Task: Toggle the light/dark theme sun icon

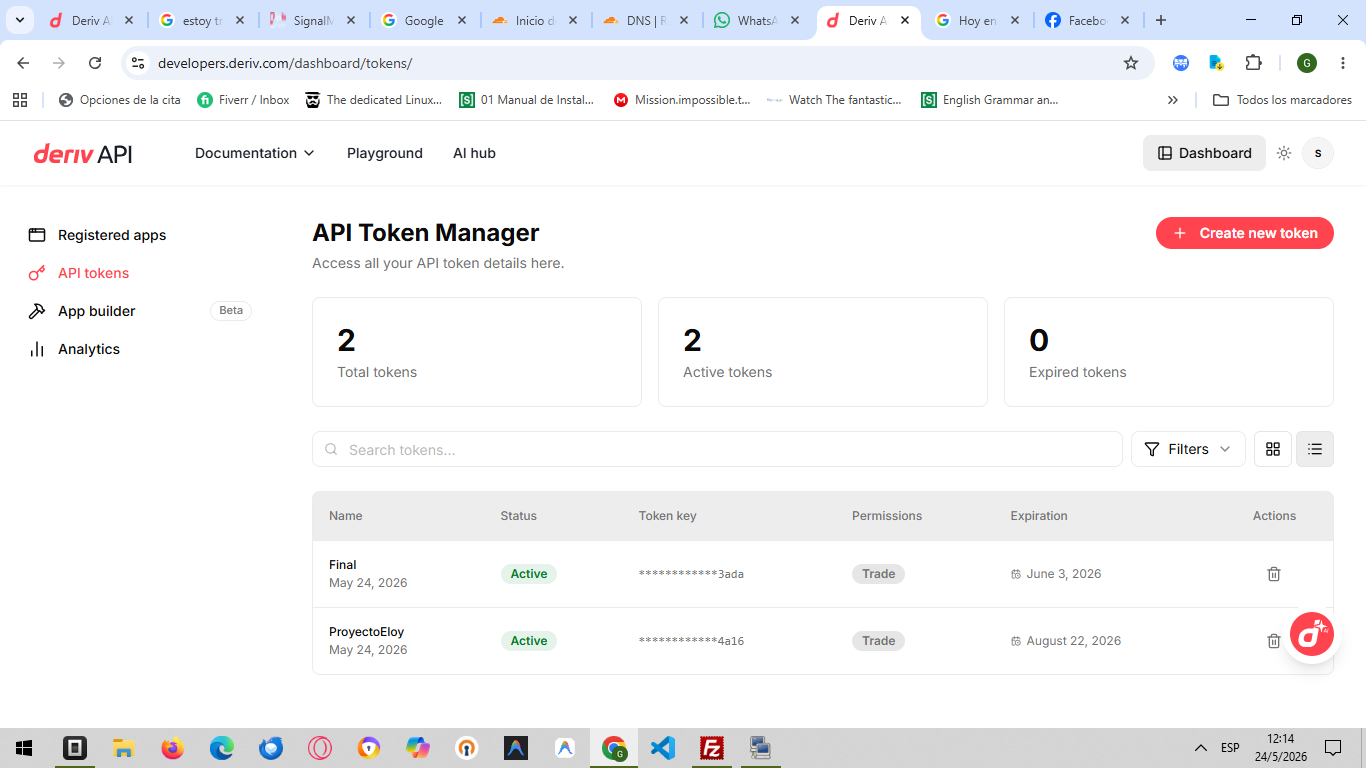Action: (x=1284, y=153)
